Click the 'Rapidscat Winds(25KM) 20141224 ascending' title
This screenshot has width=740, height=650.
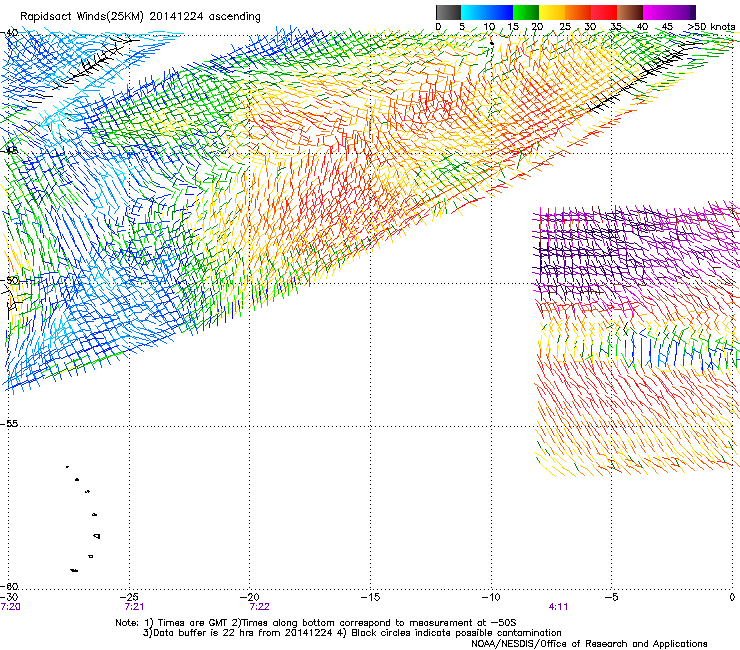140,16
